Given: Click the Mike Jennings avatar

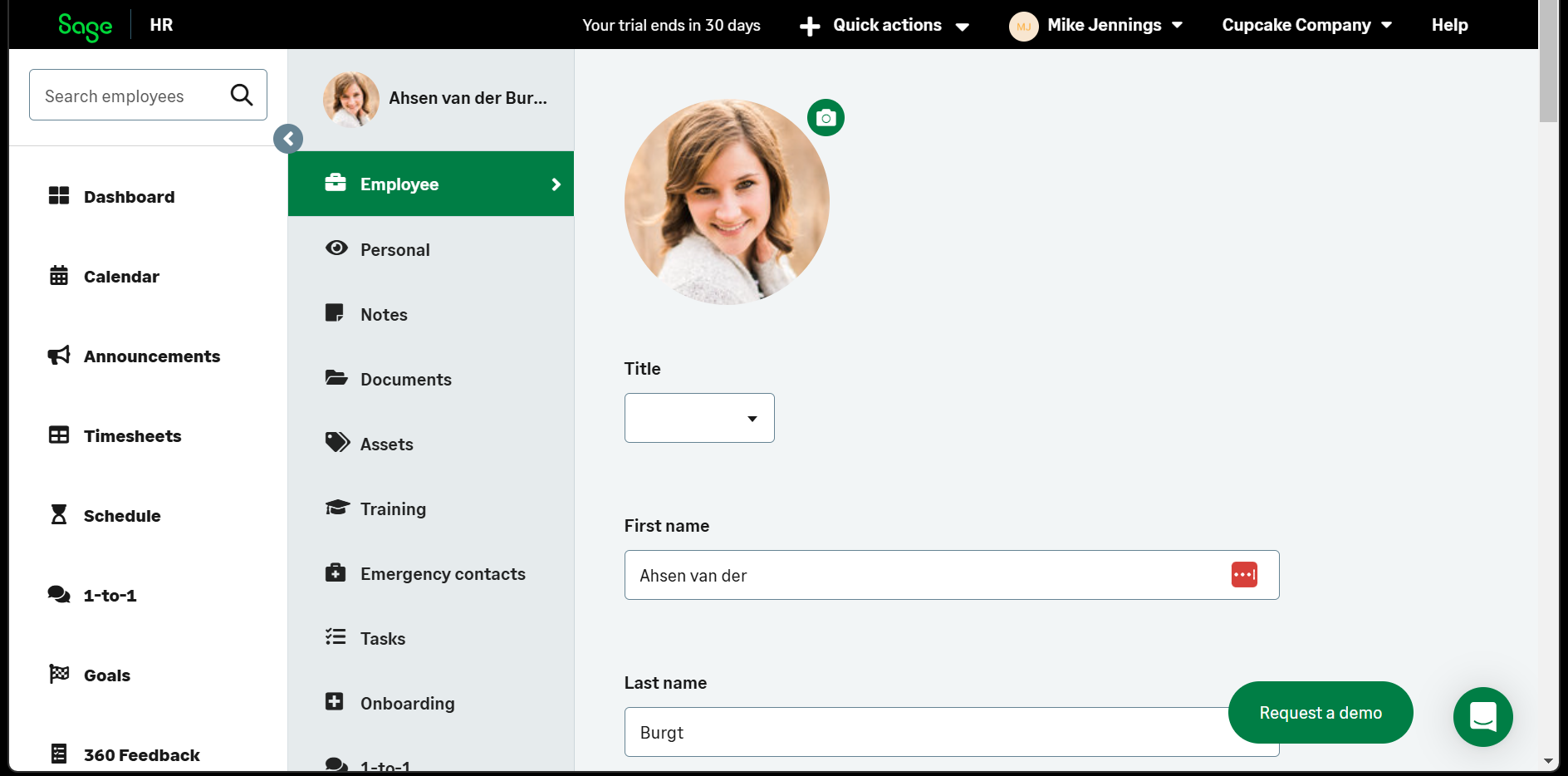Looking at the screenshot, I should click(x=1024, y=27).
